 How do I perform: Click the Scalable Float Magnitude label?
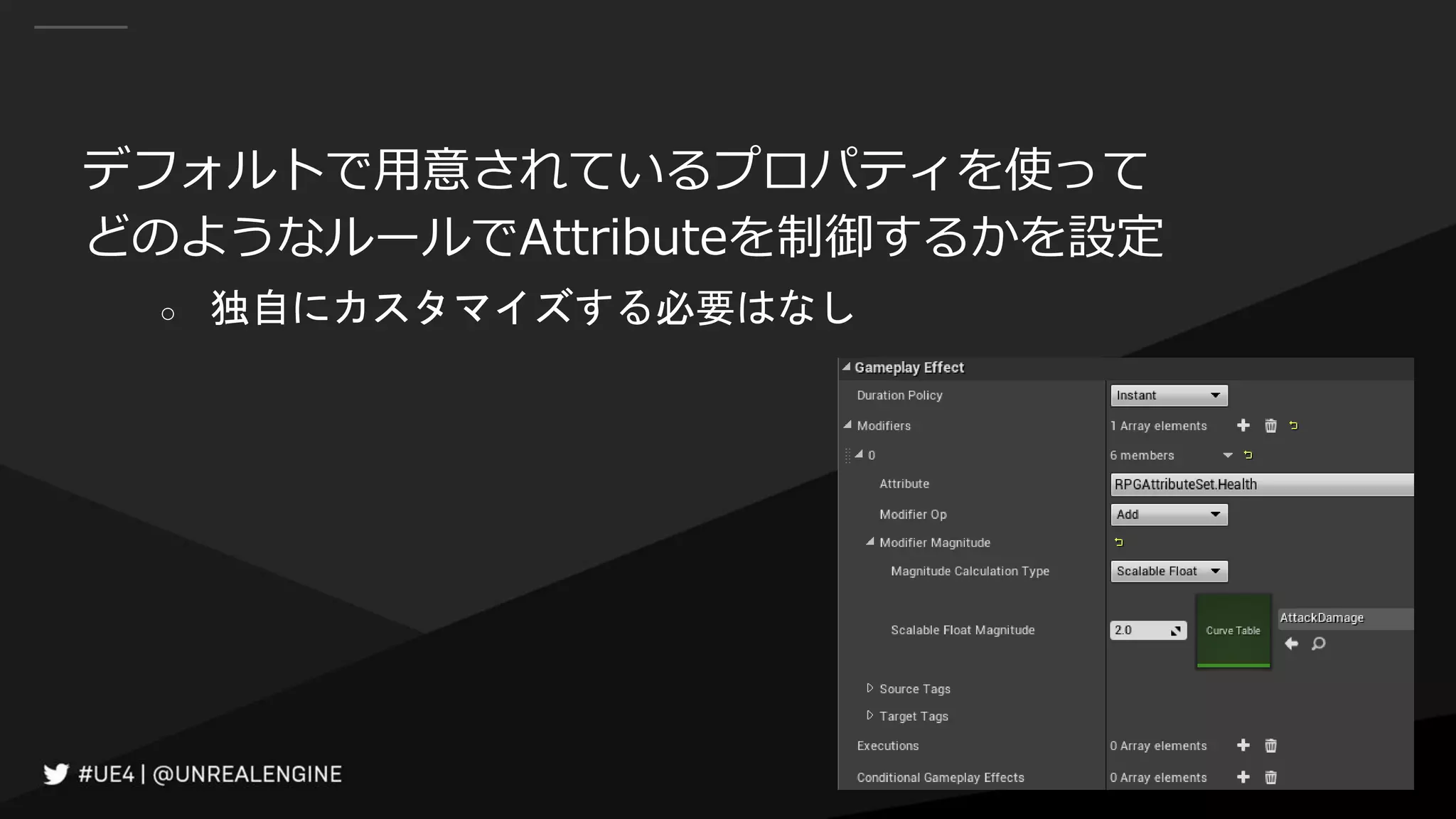coord(963,630)
